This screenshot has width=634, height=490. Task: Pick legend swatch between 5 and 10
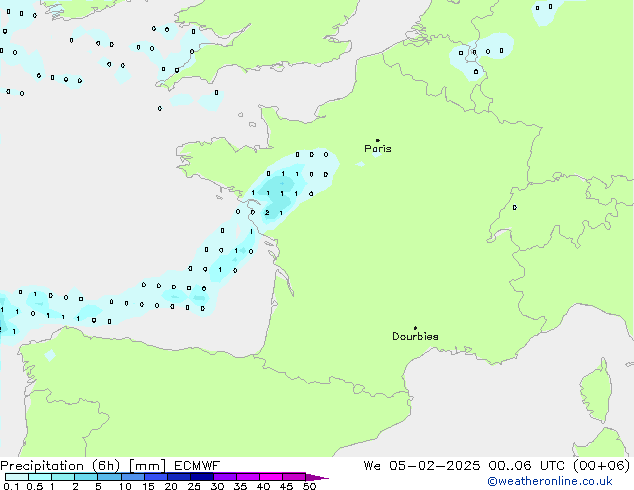pyautogui.click(x=110, y=477)
